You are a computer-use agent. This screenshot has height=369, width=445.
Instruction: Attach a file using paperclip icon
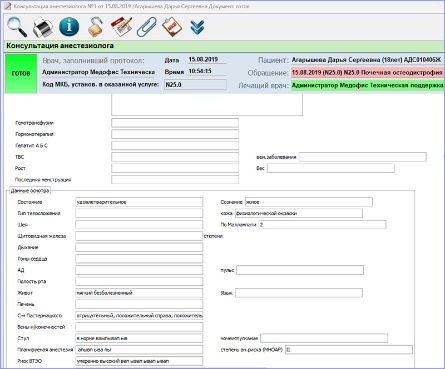coord(147,27)
